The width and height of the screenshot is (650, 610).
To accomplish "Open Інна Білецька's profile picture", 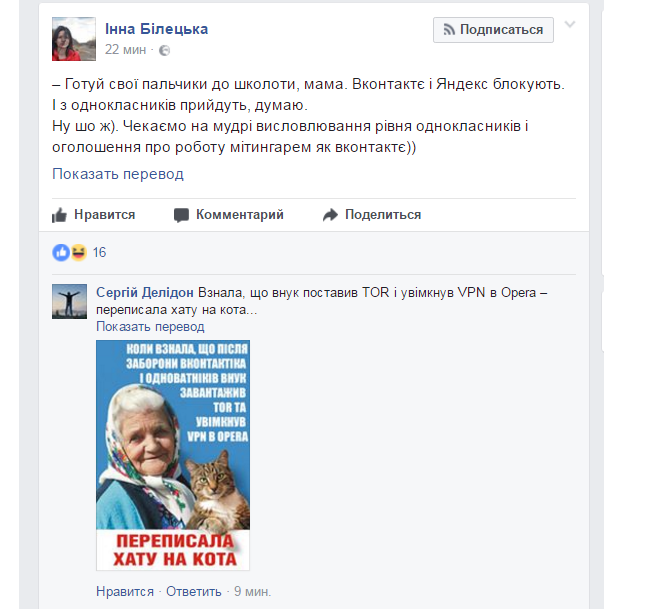I will click(74, 39).
